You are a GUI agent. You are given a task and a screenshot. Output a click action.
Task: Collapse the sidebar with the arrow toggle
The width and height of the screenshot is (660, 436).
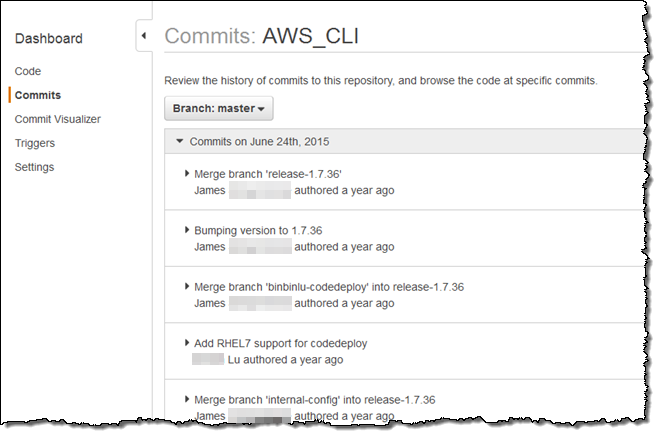click(x=143, y=36)
